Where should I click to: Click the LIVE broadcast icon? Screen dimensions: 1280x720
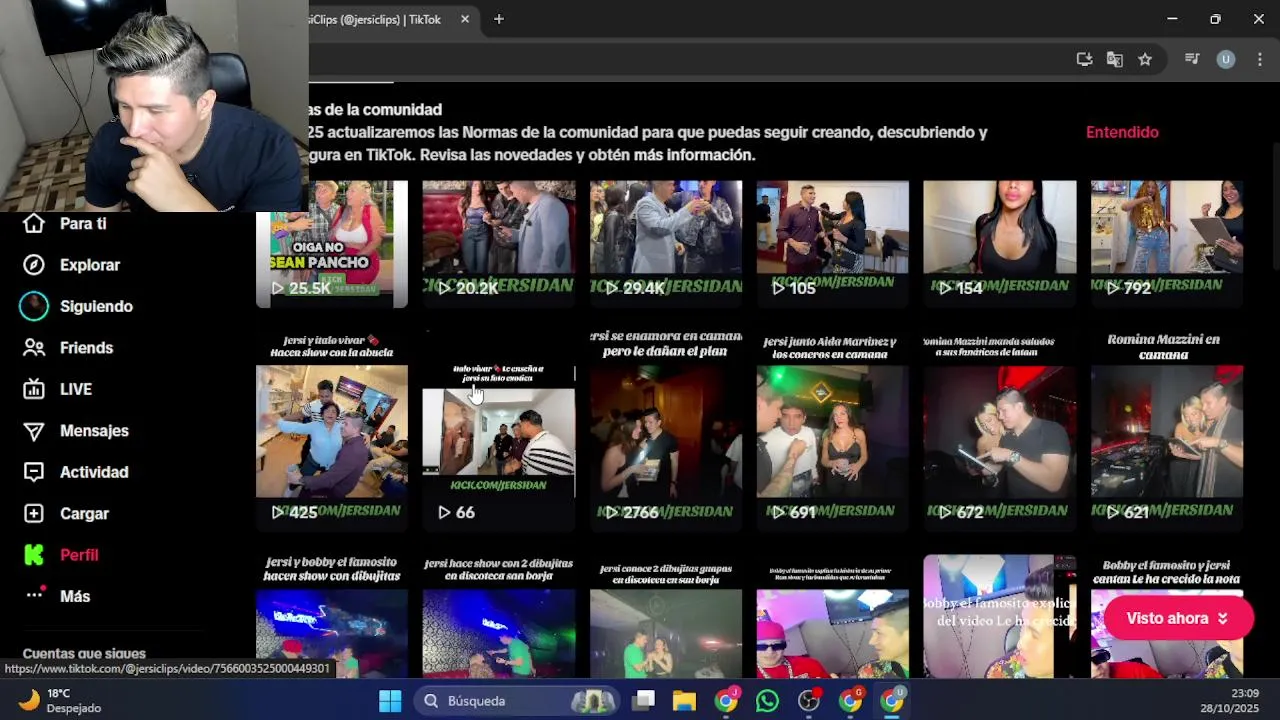click(34, 389)
